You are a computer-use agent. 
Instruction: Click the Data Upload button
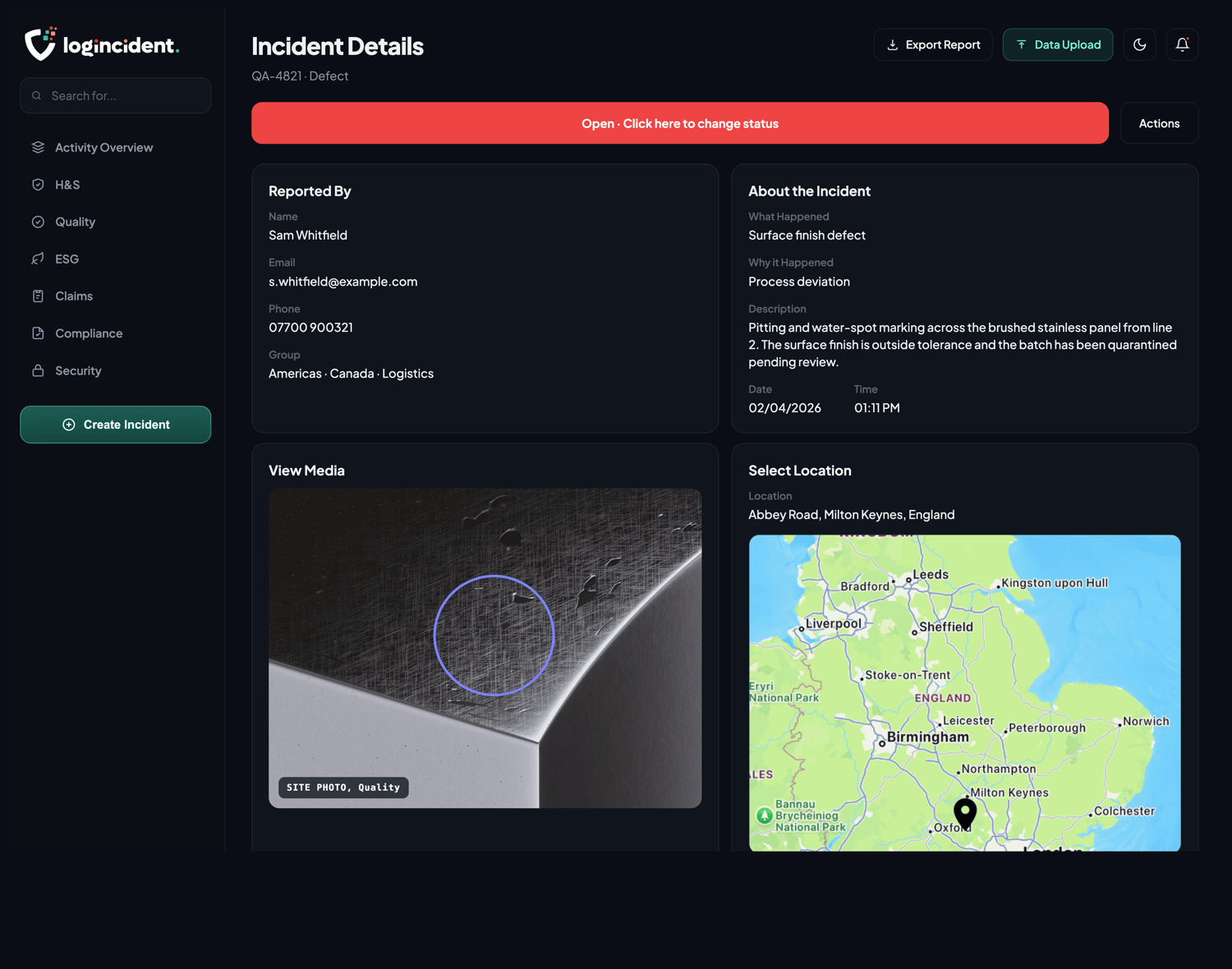1058,45
